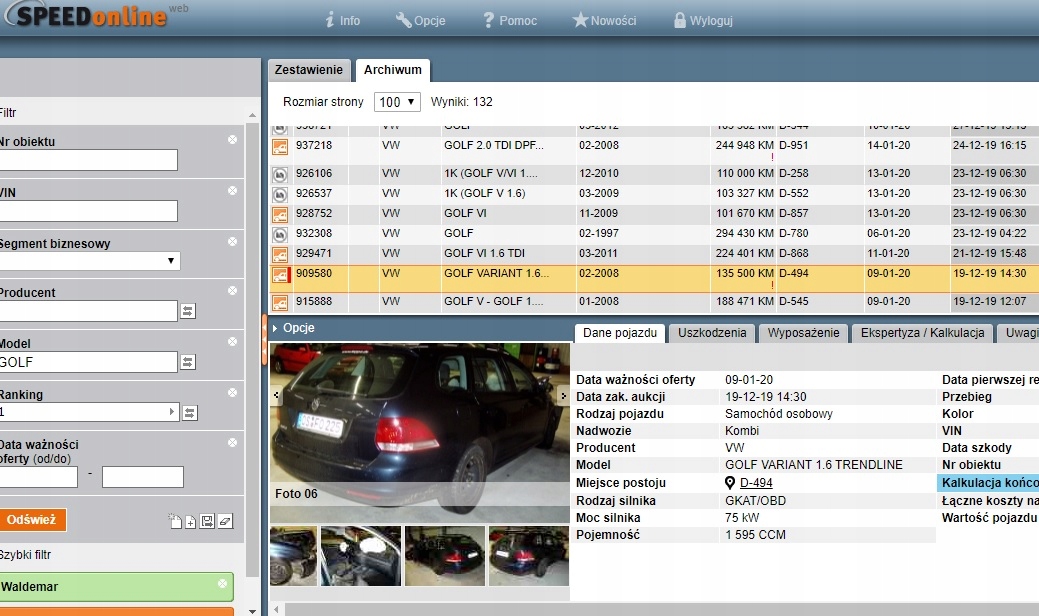1039x616 pixels.
Task: Click the eraser icon to clear filters
Action: click(x=225, y=521)
